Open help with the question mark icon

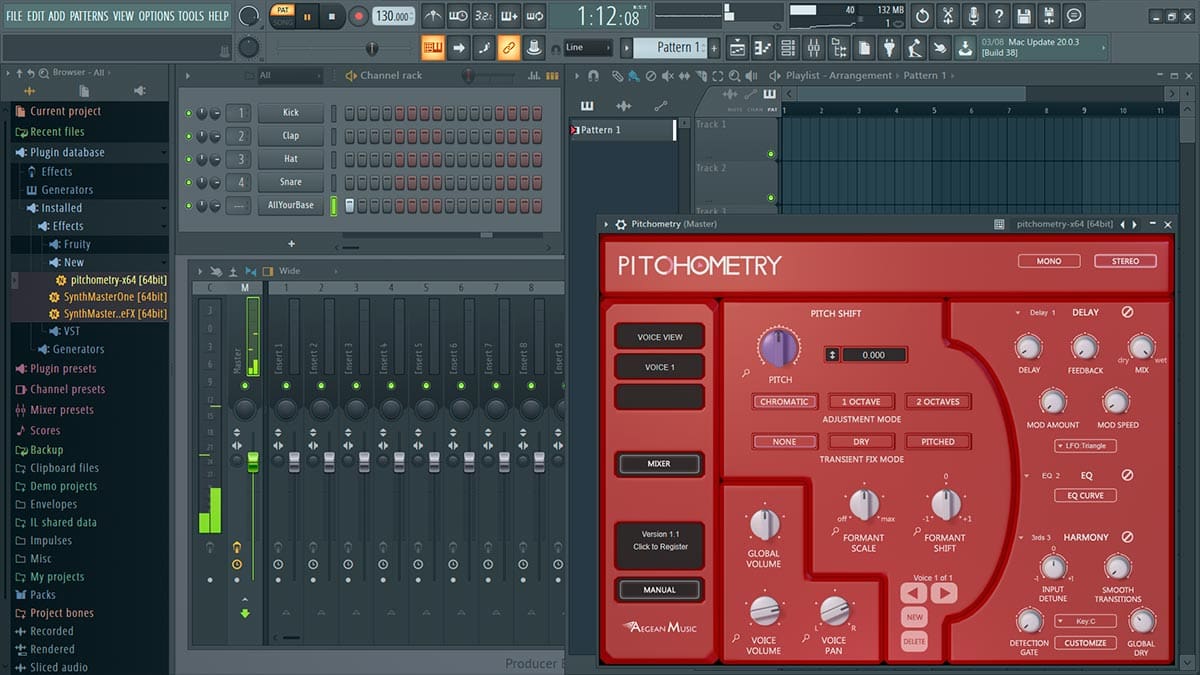[998, 16]
